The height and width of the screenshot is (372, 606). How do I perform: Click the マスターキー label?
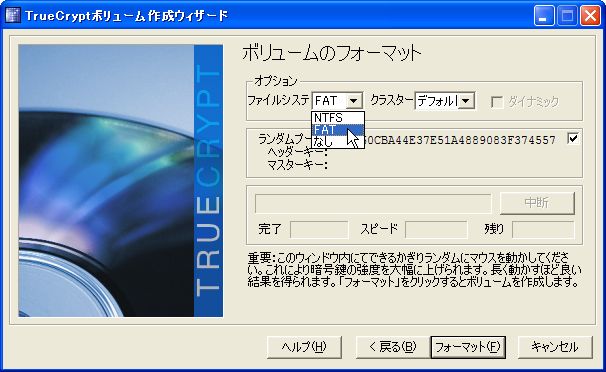[x=297, y=165]
